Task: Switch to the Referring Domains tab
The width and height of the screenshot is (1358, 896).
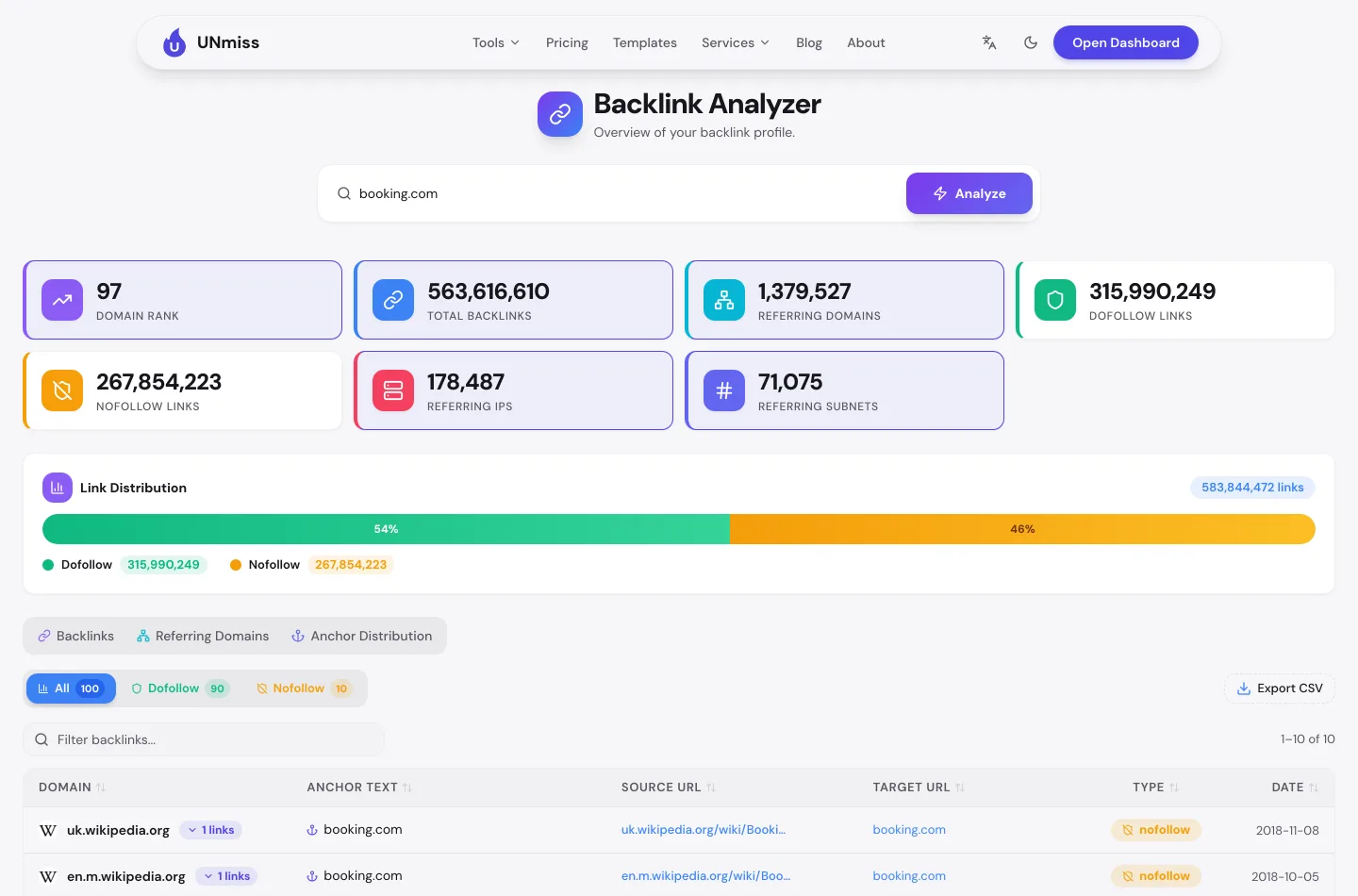Action: click(203, 636)
